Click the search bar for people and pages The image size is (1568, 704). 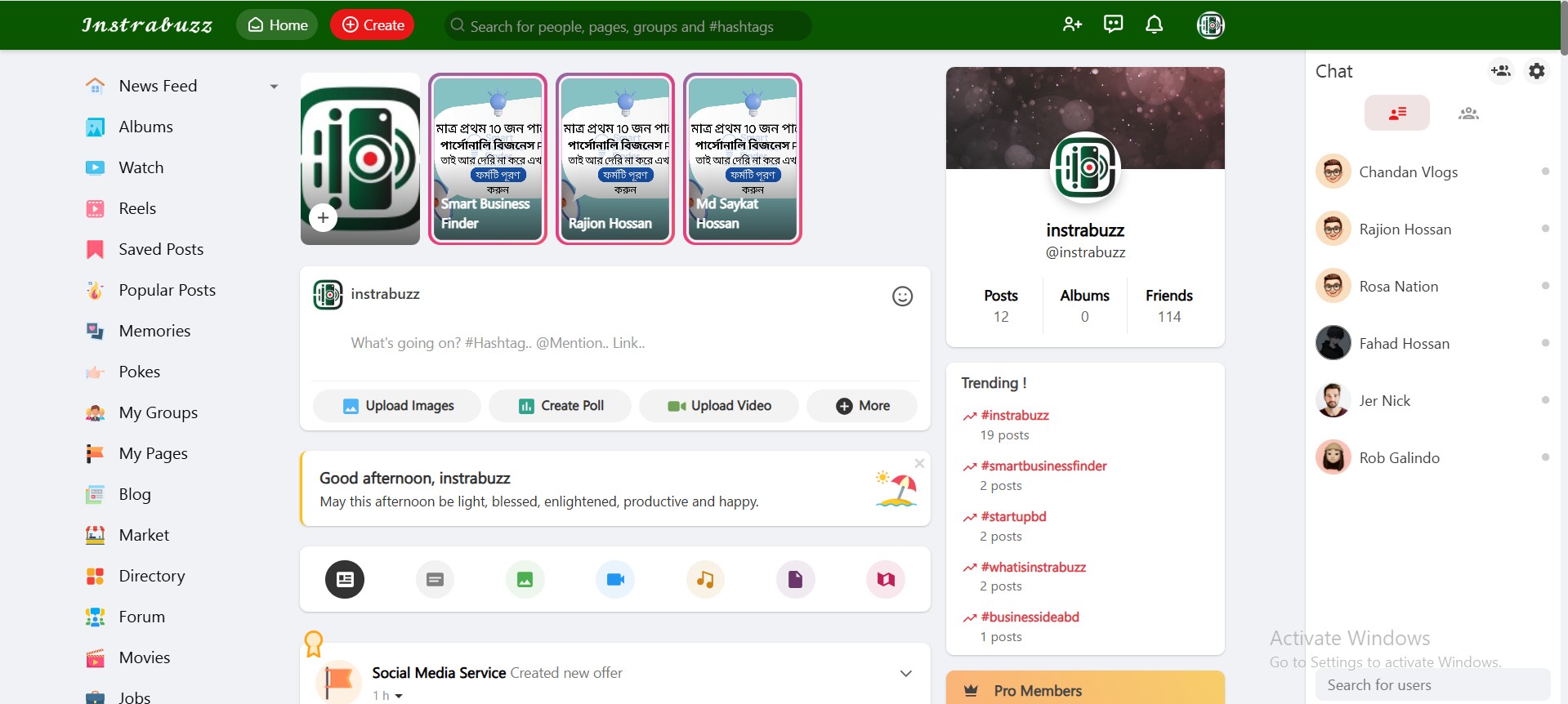[x=628, y=26]
